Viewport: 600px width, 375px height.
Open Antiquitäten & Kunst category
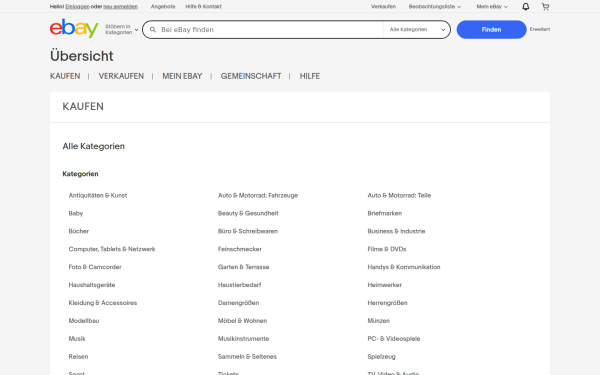[98, 195]
